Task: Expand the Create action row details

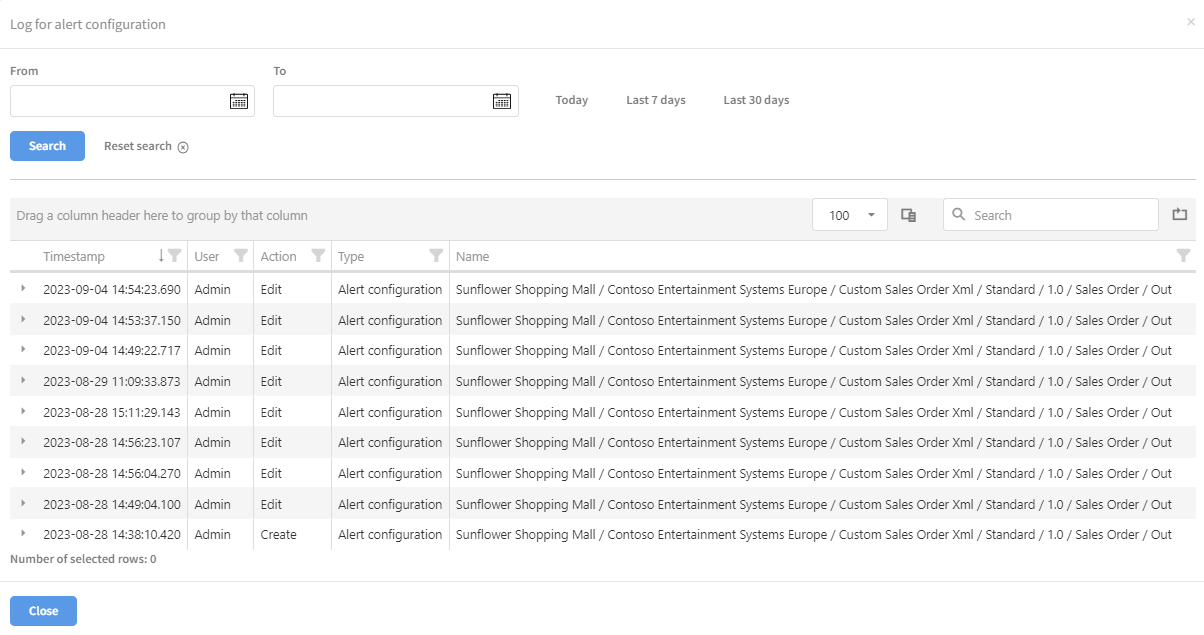Action: [x=23, y=534]
